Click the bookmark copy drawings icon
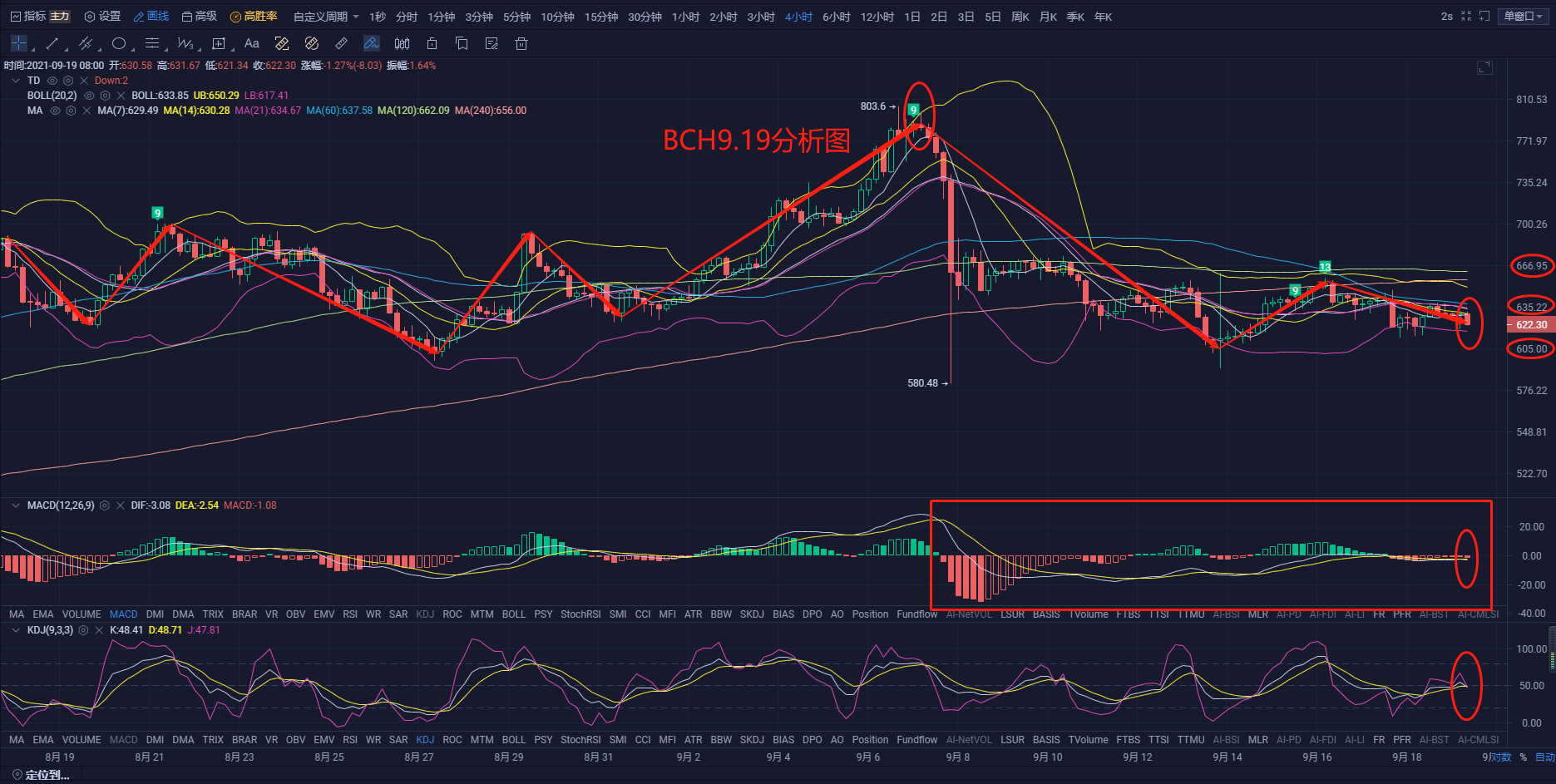 (462, 43)
